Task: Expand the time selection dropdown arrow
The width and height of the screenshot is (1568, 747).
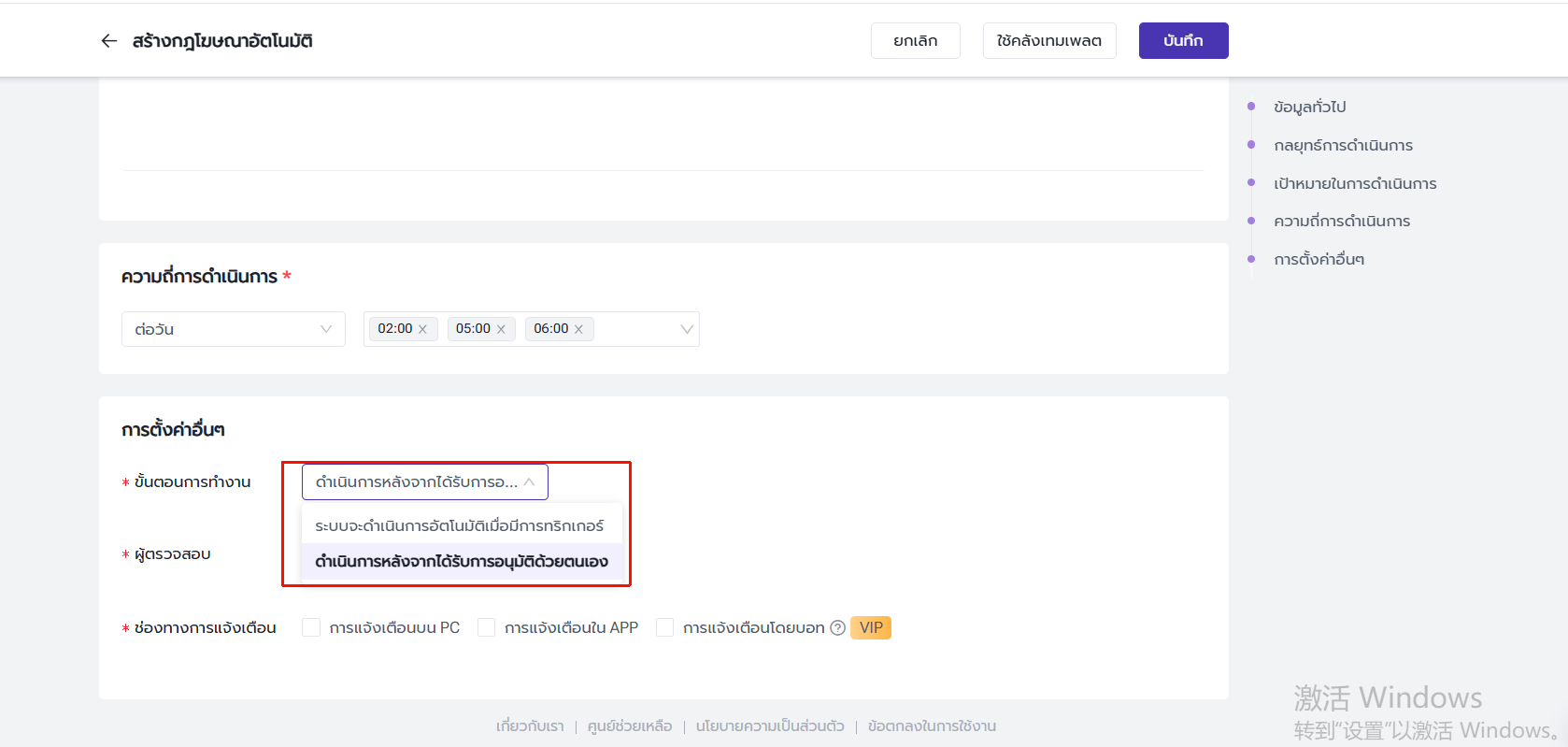Action: (x=686, y=329)
